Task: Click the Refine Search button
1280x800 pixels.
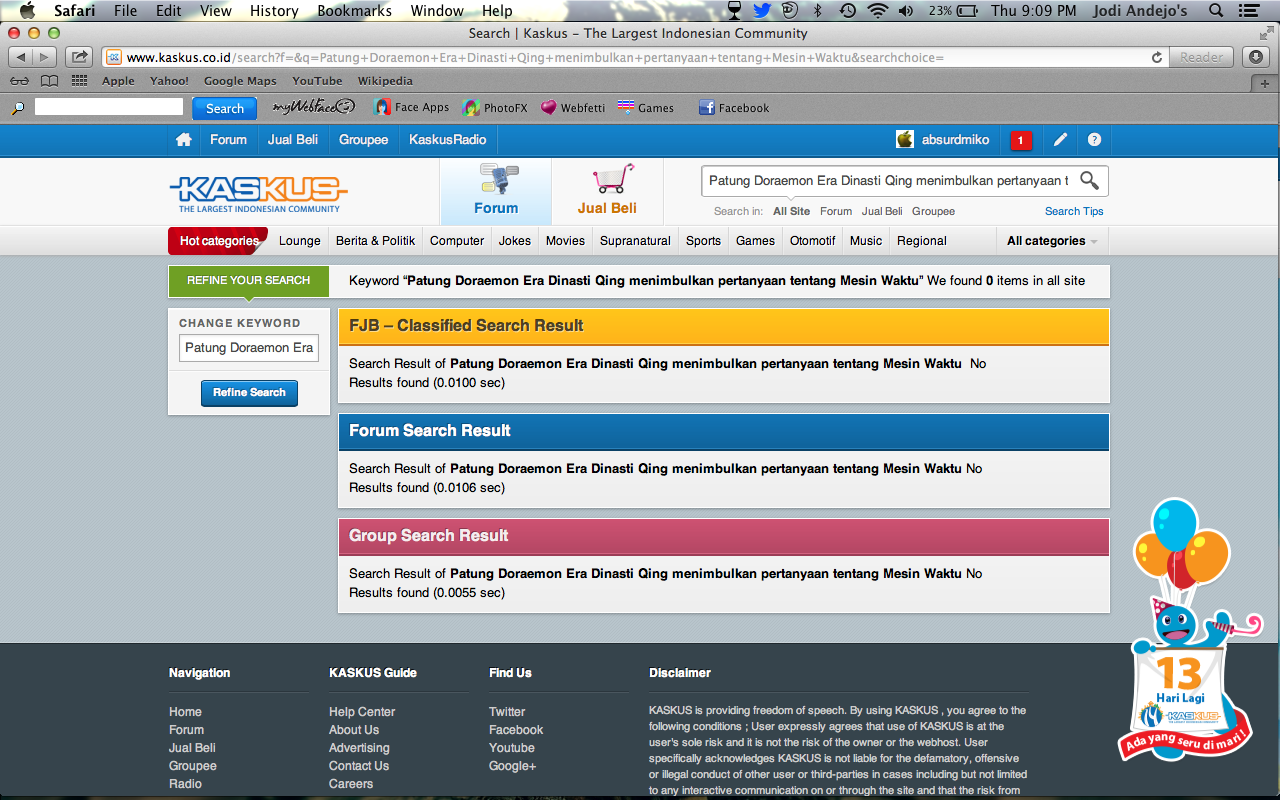Action: click(249, 393)
